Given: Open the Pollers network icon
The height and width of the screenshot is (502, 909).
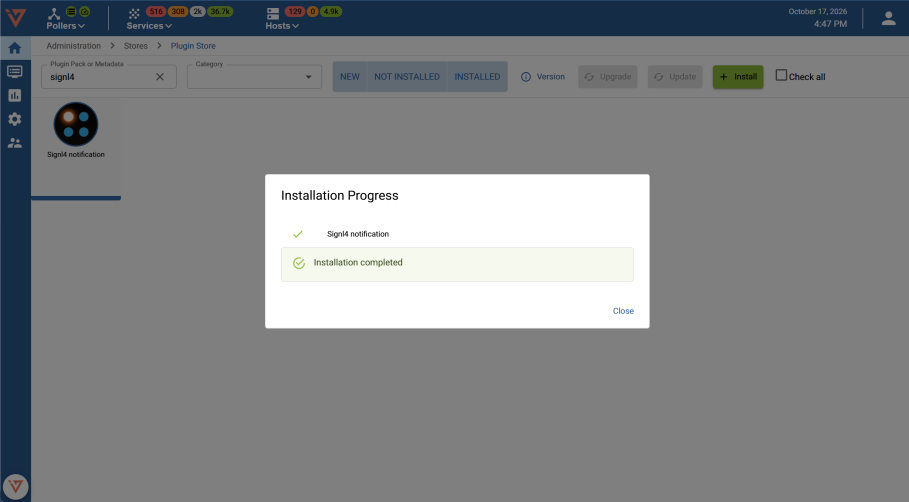Looking at the screenshot, I should coord(54,13).
